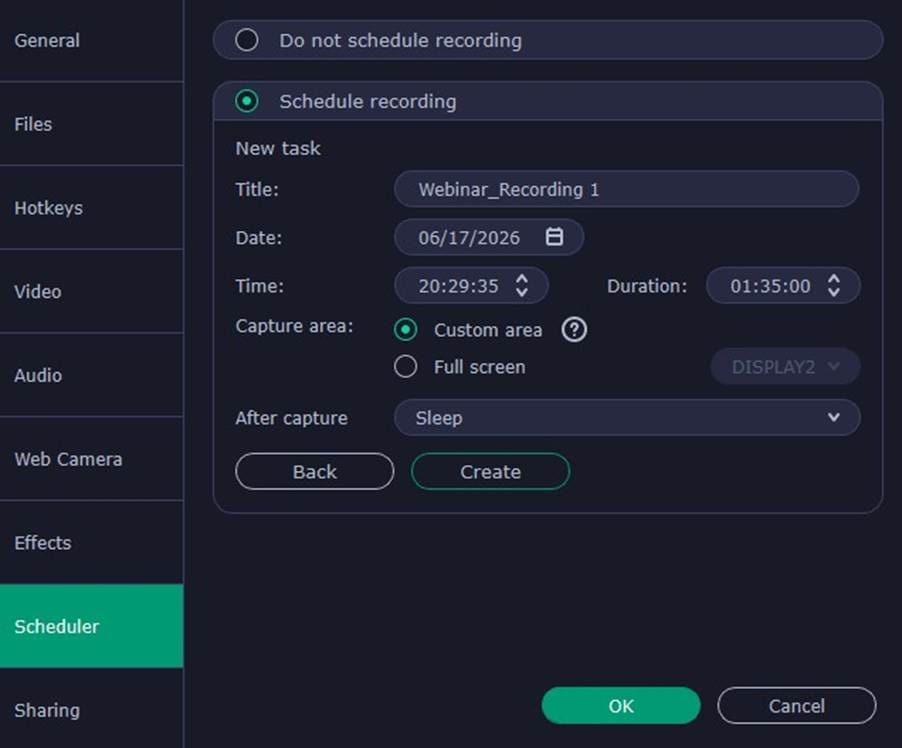
Task: Choose Full screen capture option
Action: click(406, 367)
